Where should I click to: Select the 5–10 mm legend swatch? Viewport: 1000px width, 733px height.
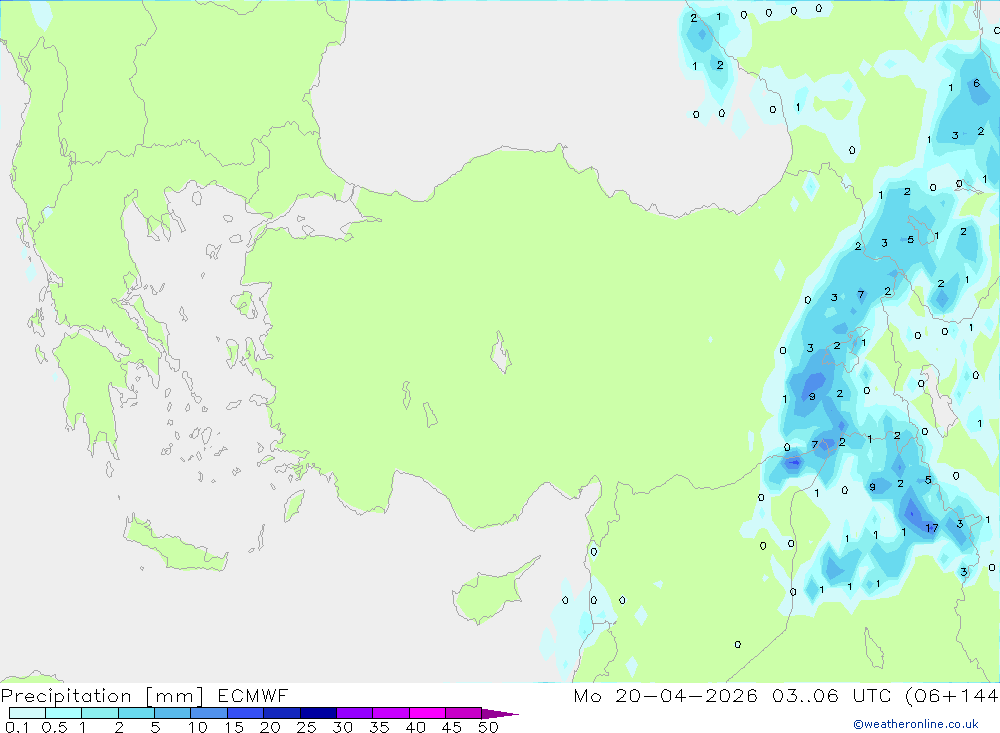pos(172,713)
